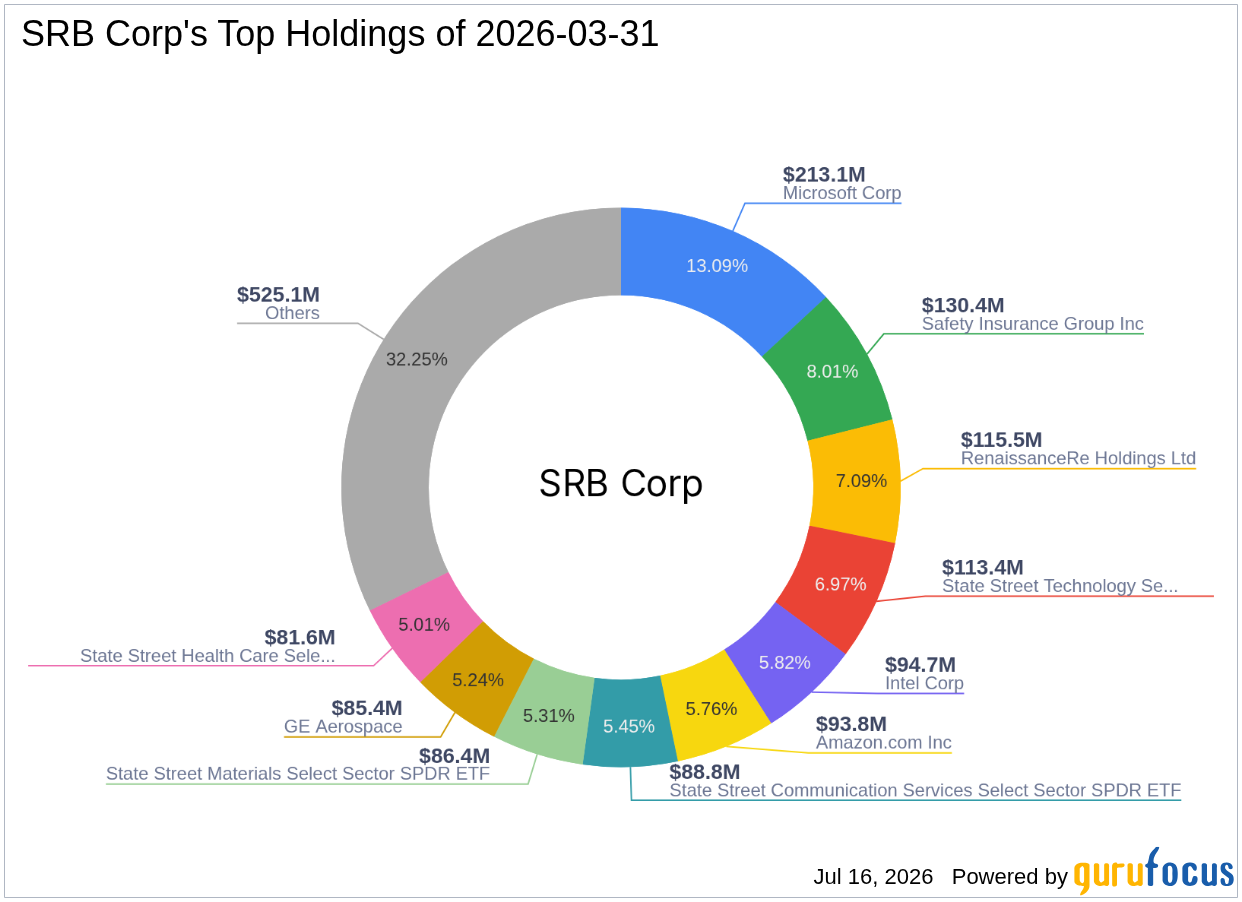Screen dimensions: 1242x902
Task: Select the State Street Technology Se... label
Action: 1060,586
